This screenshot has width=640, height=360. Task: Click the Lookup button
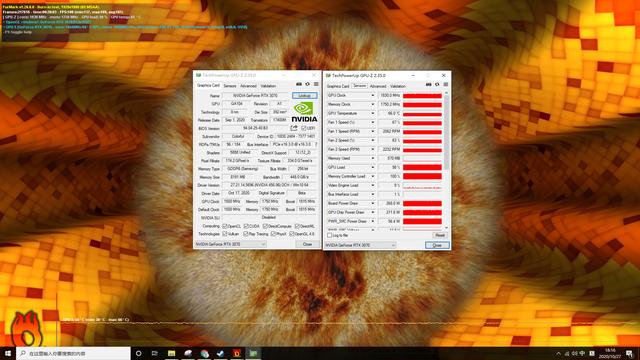click(304, 96)
